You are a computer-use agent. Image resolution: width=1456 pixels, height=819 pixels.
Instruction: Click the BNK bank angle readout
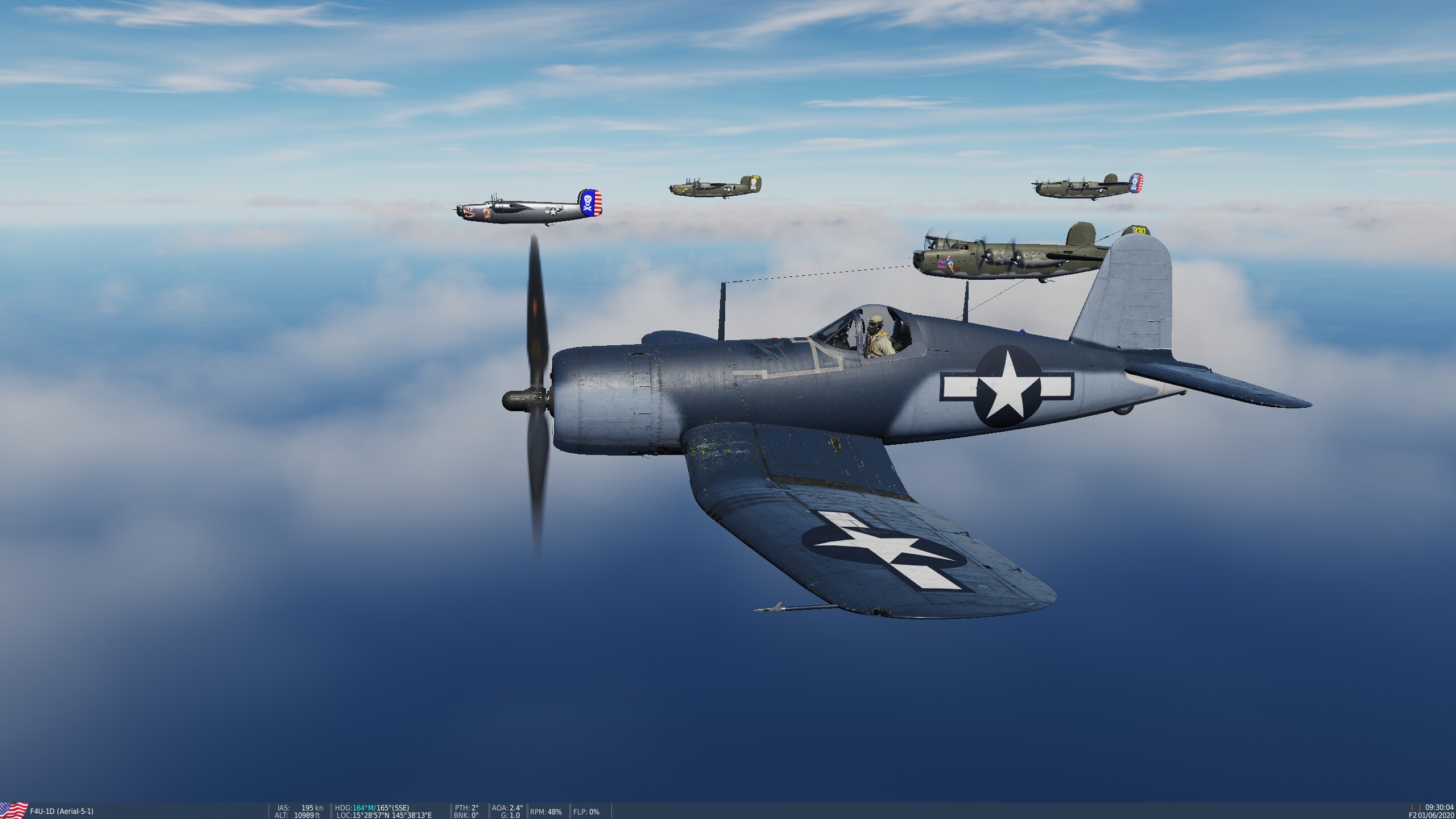point(466,815)
